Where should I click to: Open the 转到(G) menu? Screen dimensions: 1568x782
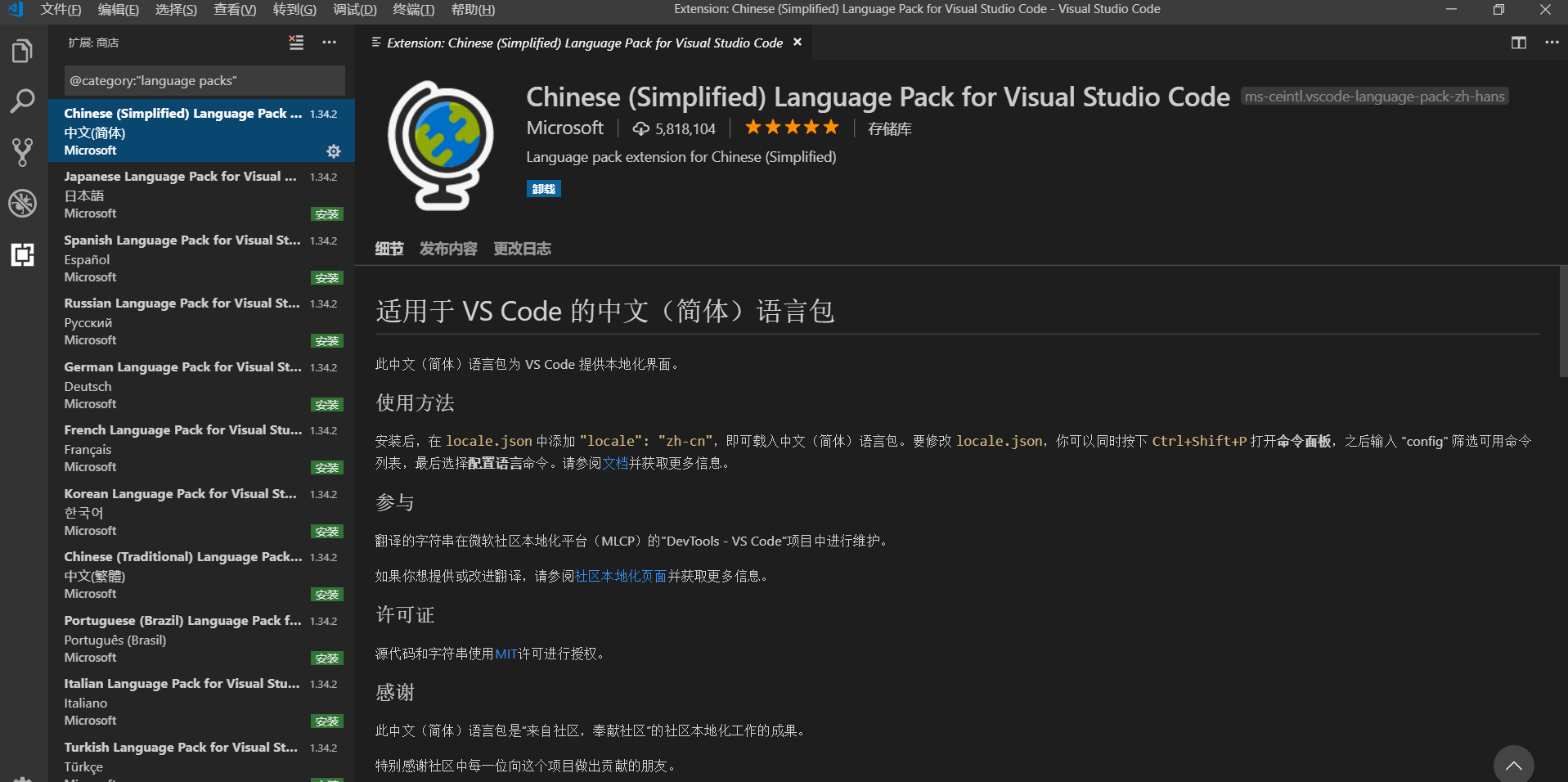click(x=294, y=10)
